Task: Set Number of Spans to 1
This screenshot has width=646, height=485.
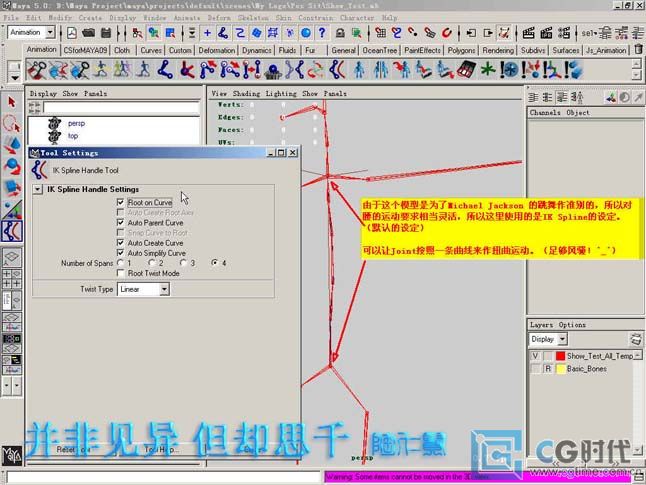Action: pos(120,262)
